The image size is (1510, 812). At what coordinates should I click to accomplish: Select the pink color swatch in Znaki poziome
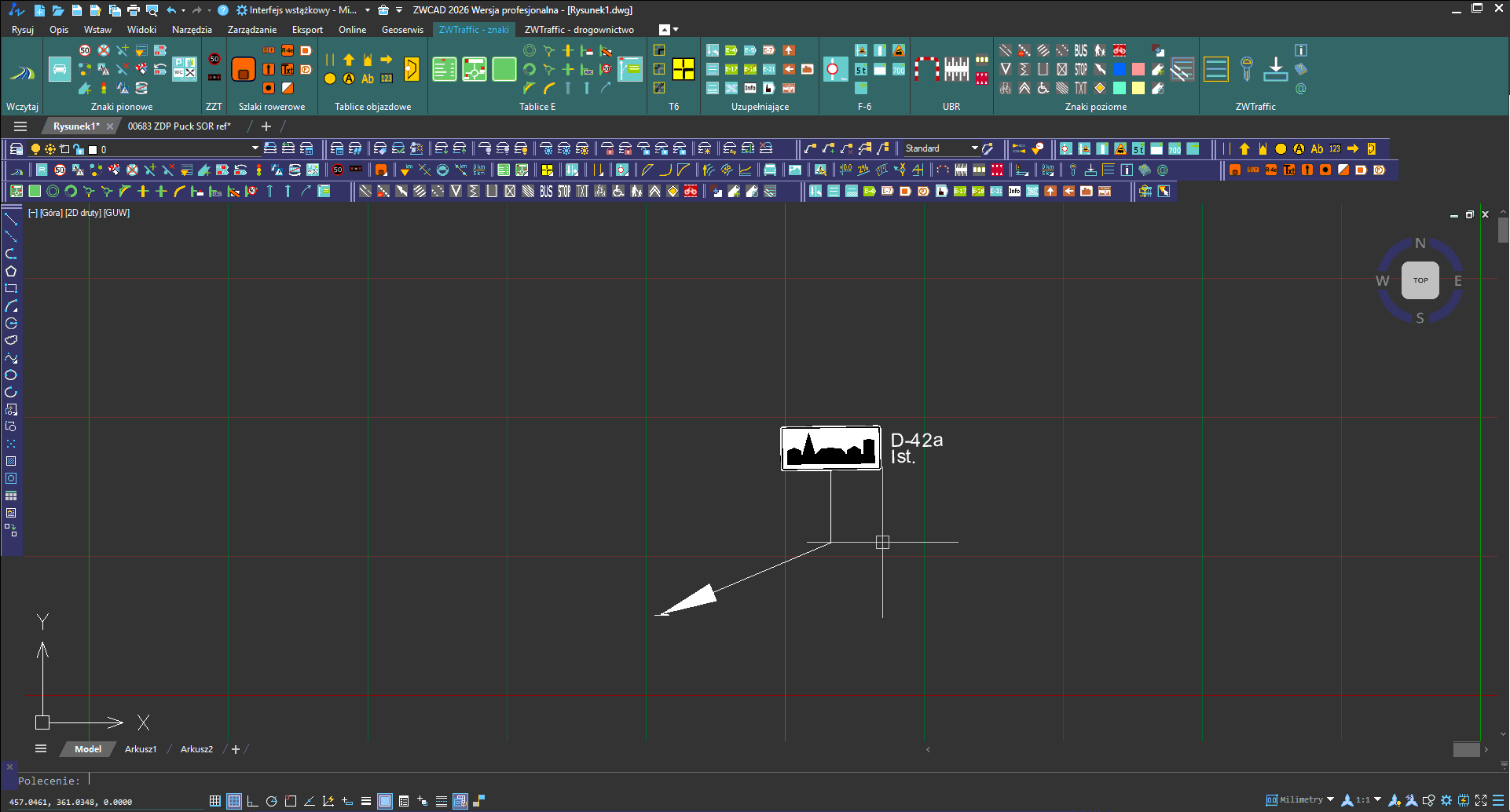pos(1138,69)
